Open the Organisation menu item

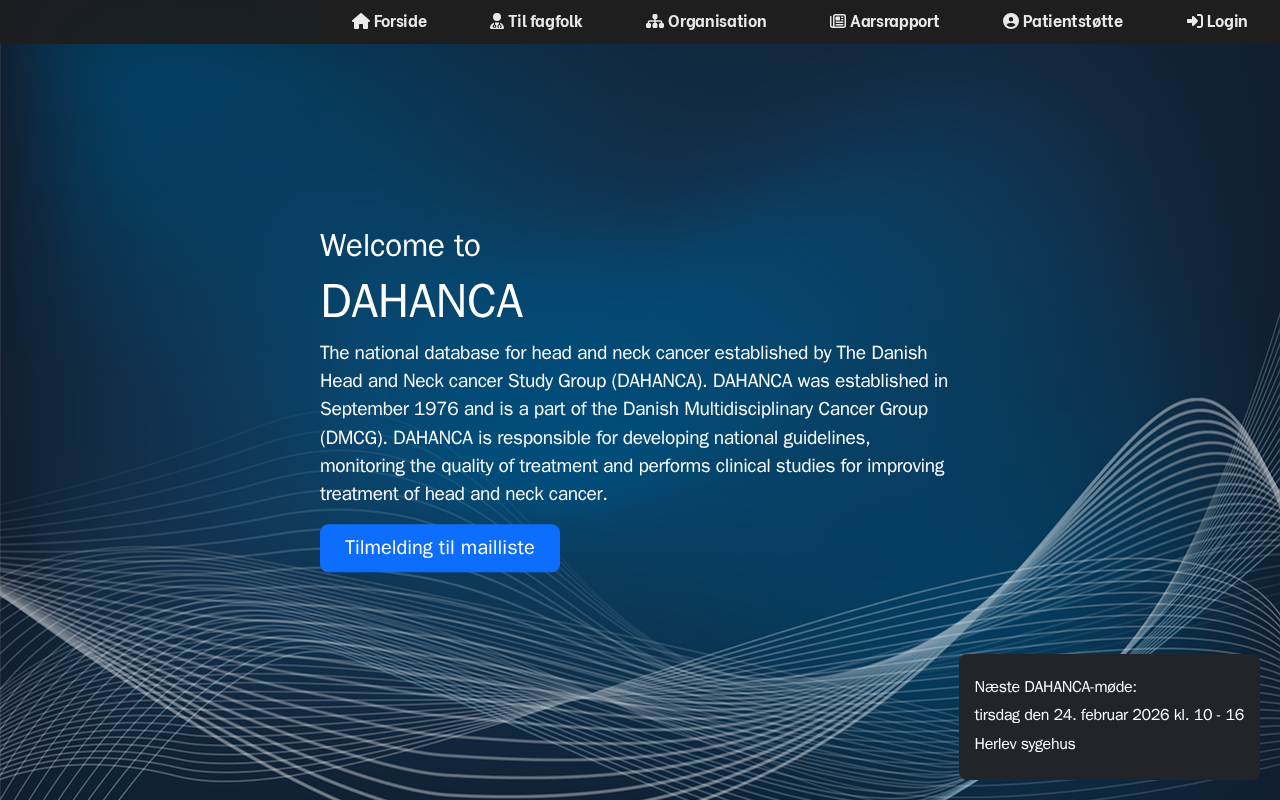(x=706, y=22)
